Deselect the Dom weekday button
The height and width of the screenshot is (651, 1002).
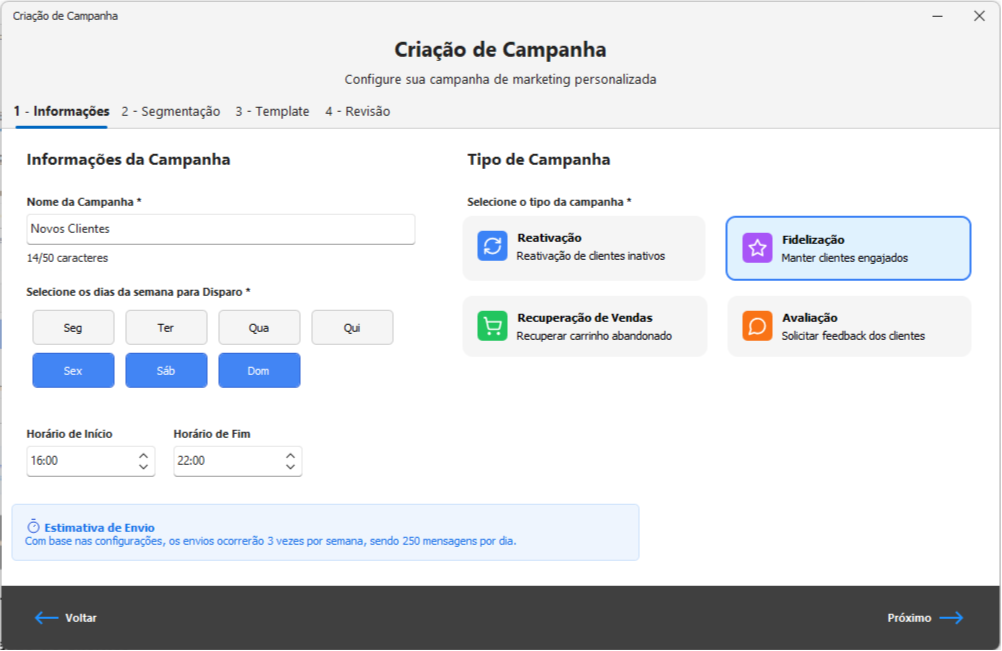[259, 370]
